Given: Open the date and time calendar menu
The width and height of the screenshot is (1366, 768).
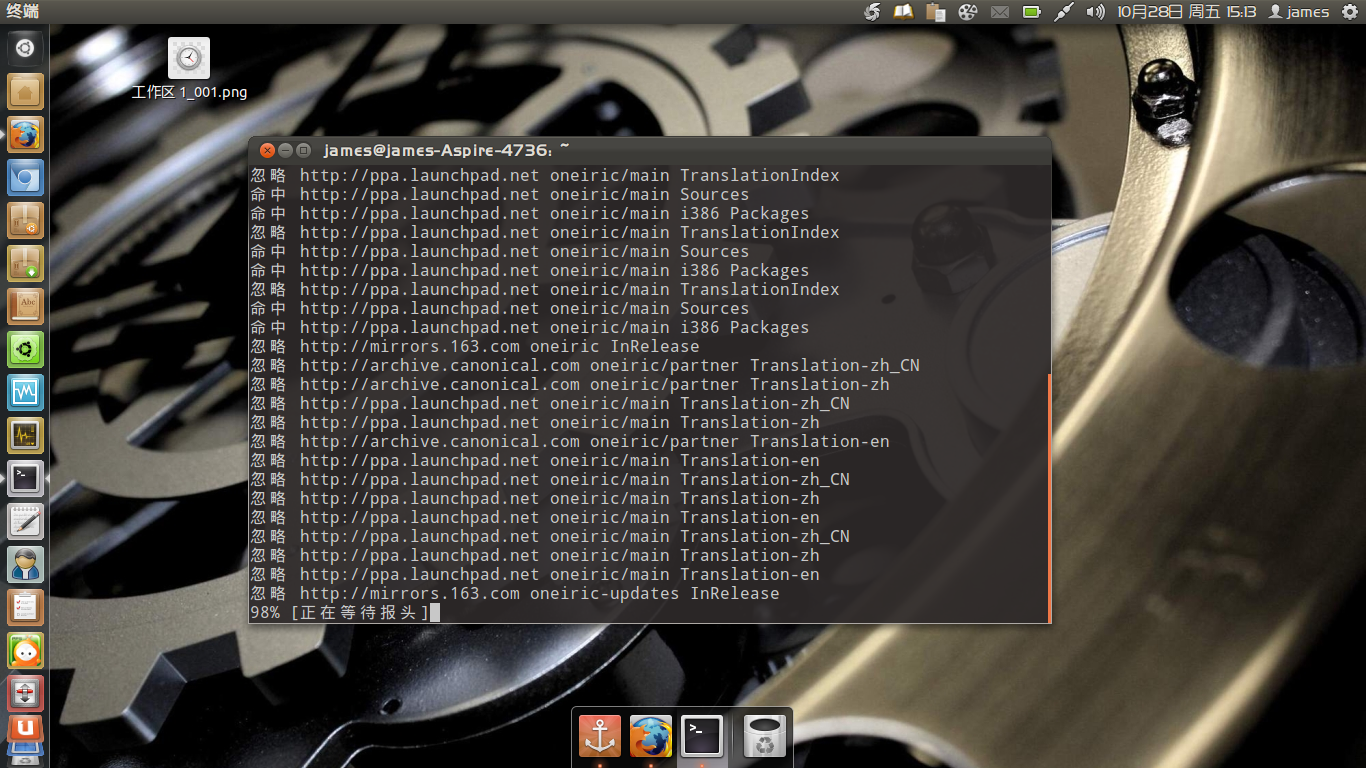Looking at the screenshot, I should [1186, 12].
